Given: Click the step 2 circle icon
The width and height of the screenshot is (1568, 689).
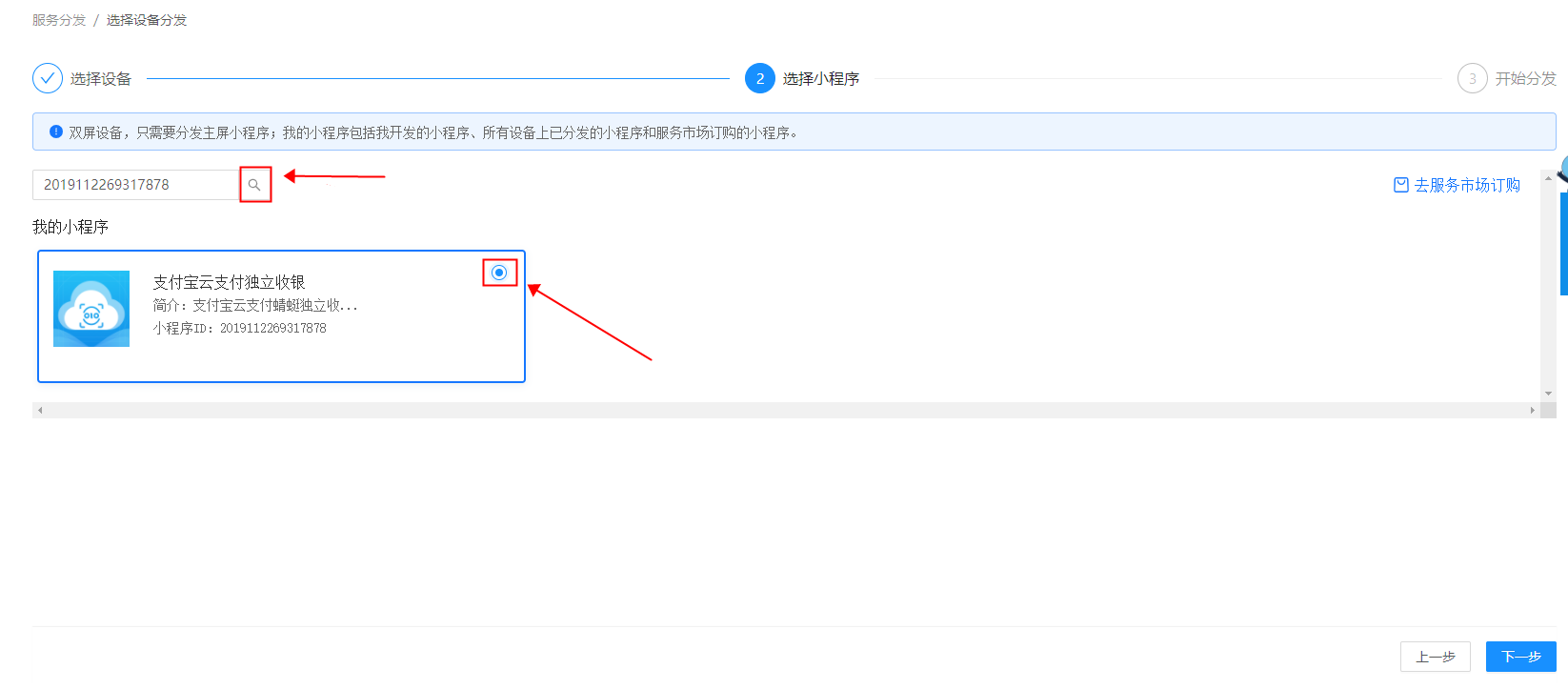Looking at the screenshot, I should click(x=760, y=78).
